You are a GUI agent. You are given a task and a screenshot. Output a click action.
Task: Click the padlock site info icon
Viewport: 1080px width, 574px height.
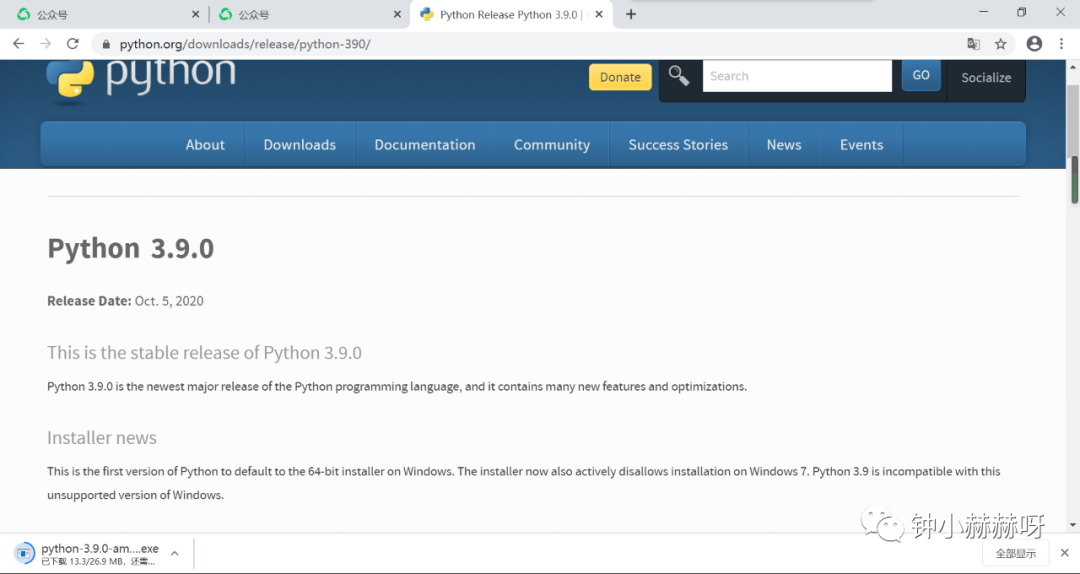105,44
